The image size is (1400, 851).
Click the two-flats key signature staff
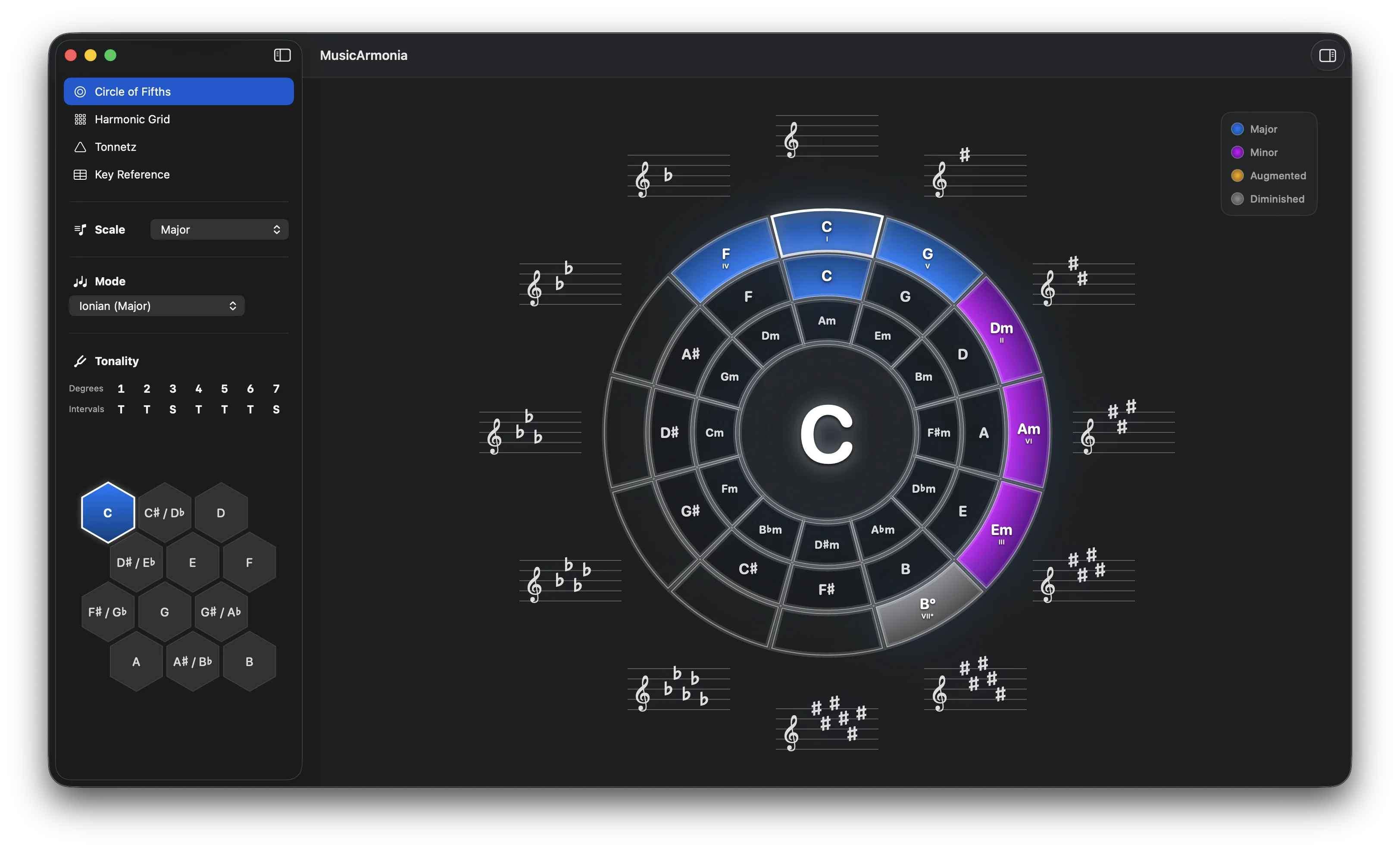click(570, 284)
